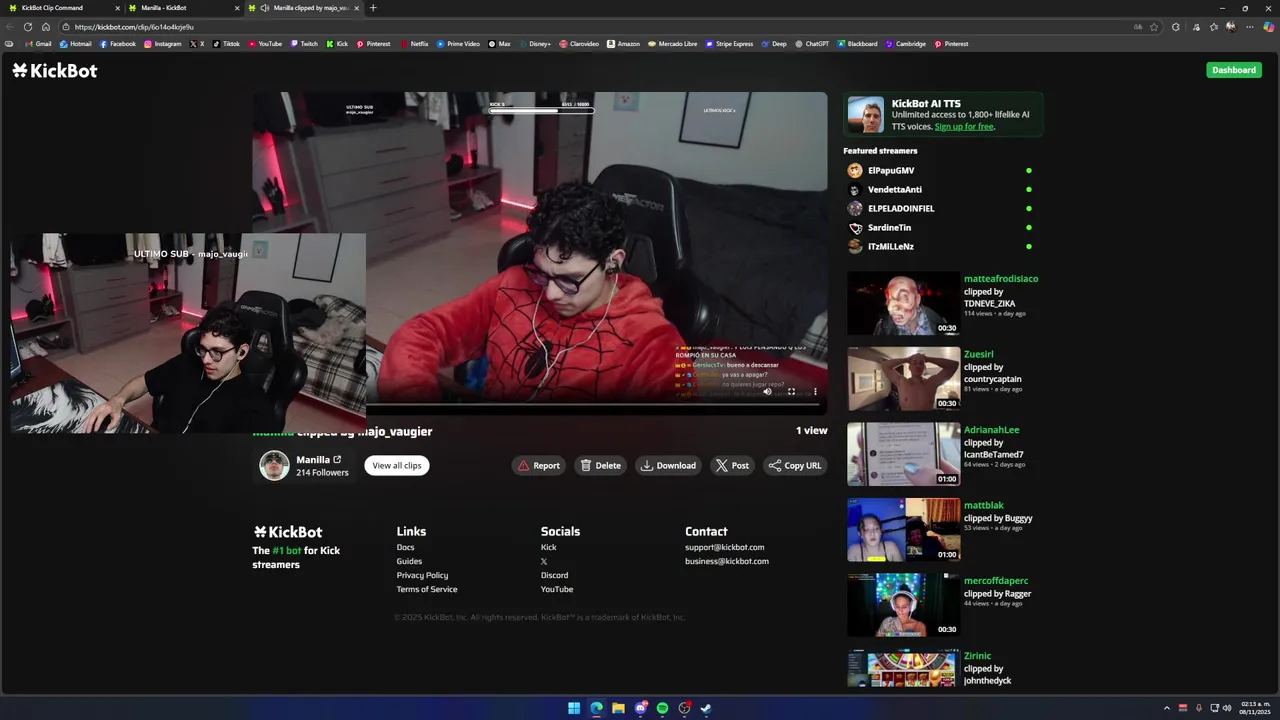The image size is (1280, 720).
Task: Open Twitch bookmark
Action: [304, 44]
